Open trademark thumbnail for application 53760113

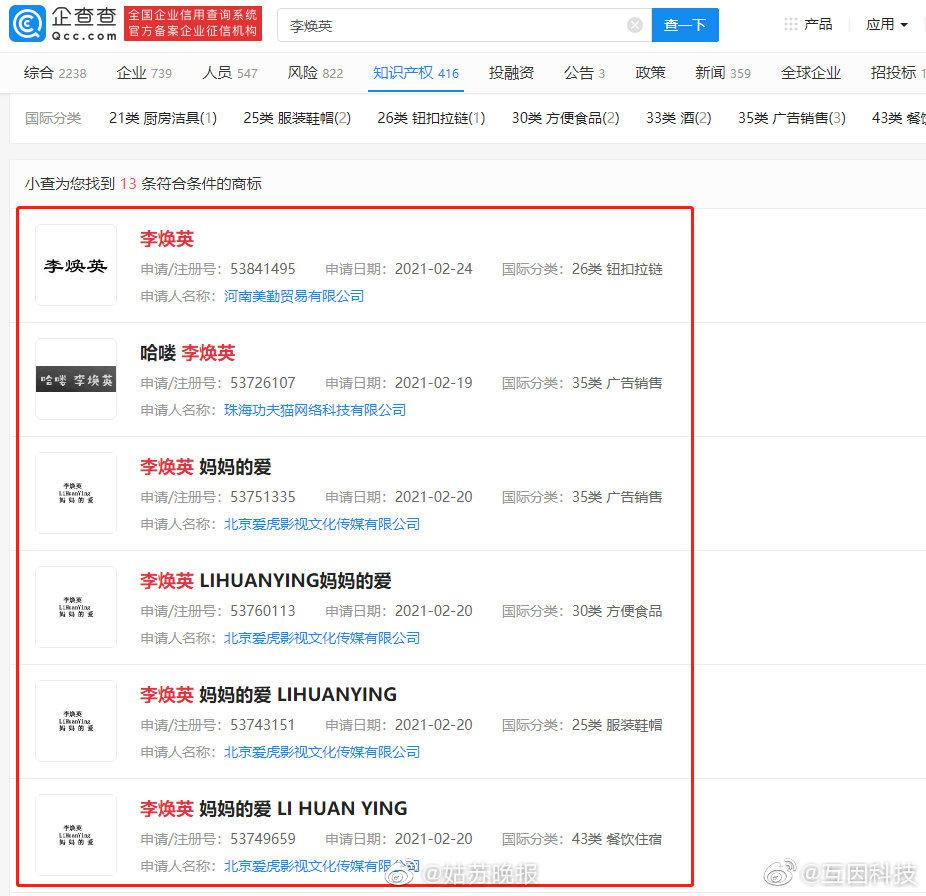pos(76,607)
